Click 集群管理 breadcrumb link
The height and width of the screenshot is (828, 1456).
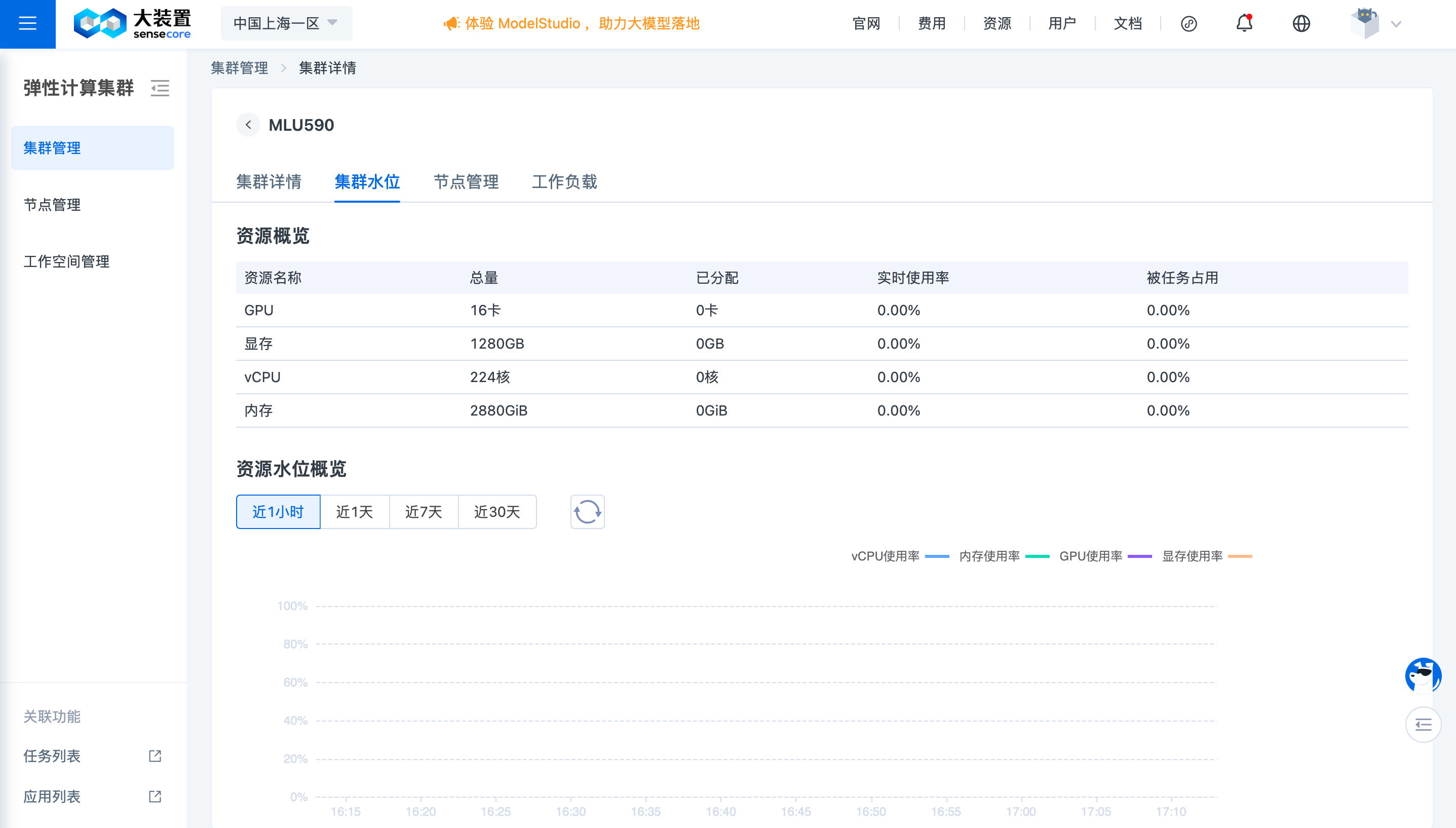pos(239,68)
